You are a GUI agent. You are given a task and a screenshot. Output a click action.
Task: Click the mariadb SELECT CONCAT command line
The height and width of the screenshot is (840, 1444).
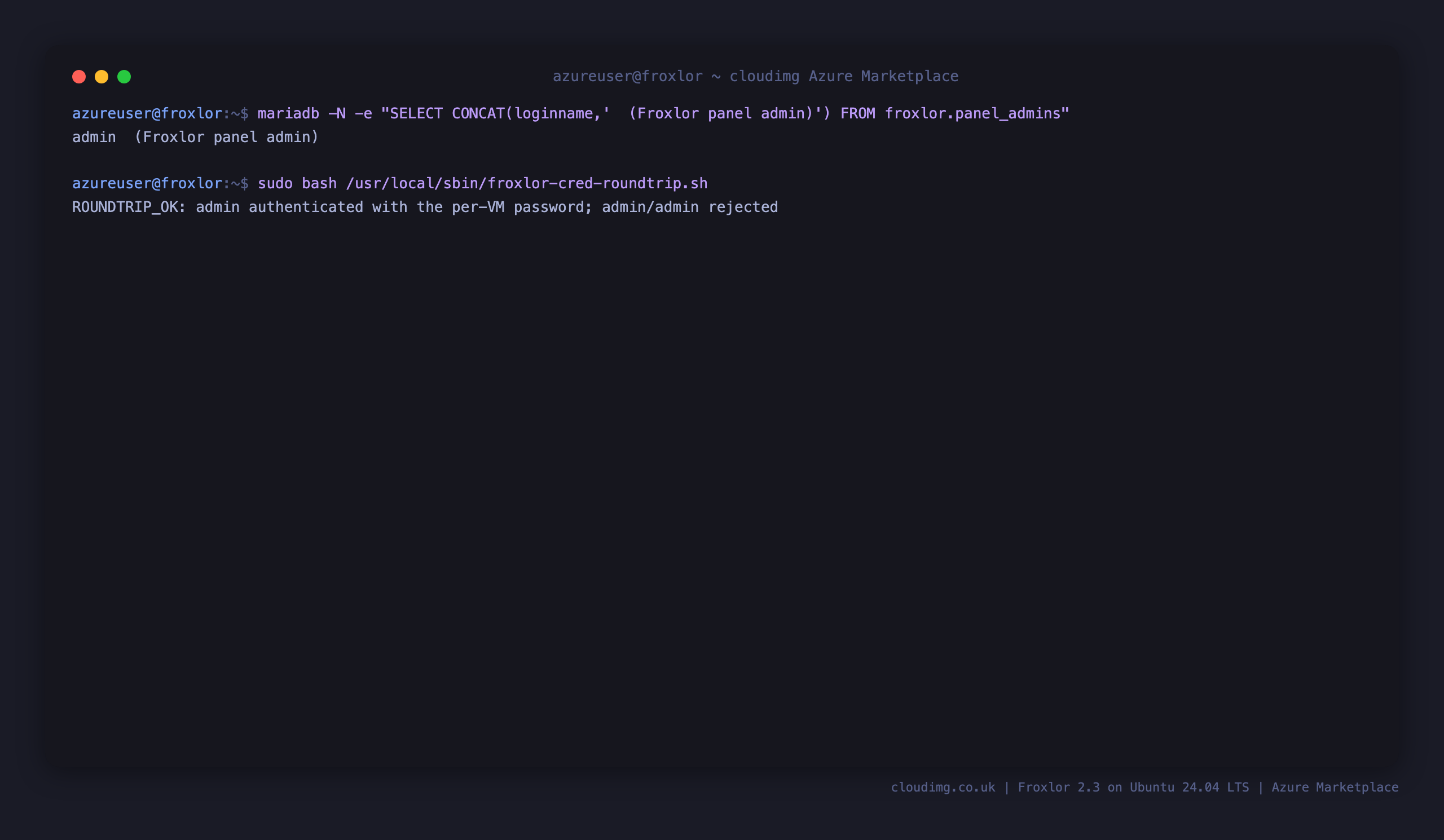coord(663,113)
